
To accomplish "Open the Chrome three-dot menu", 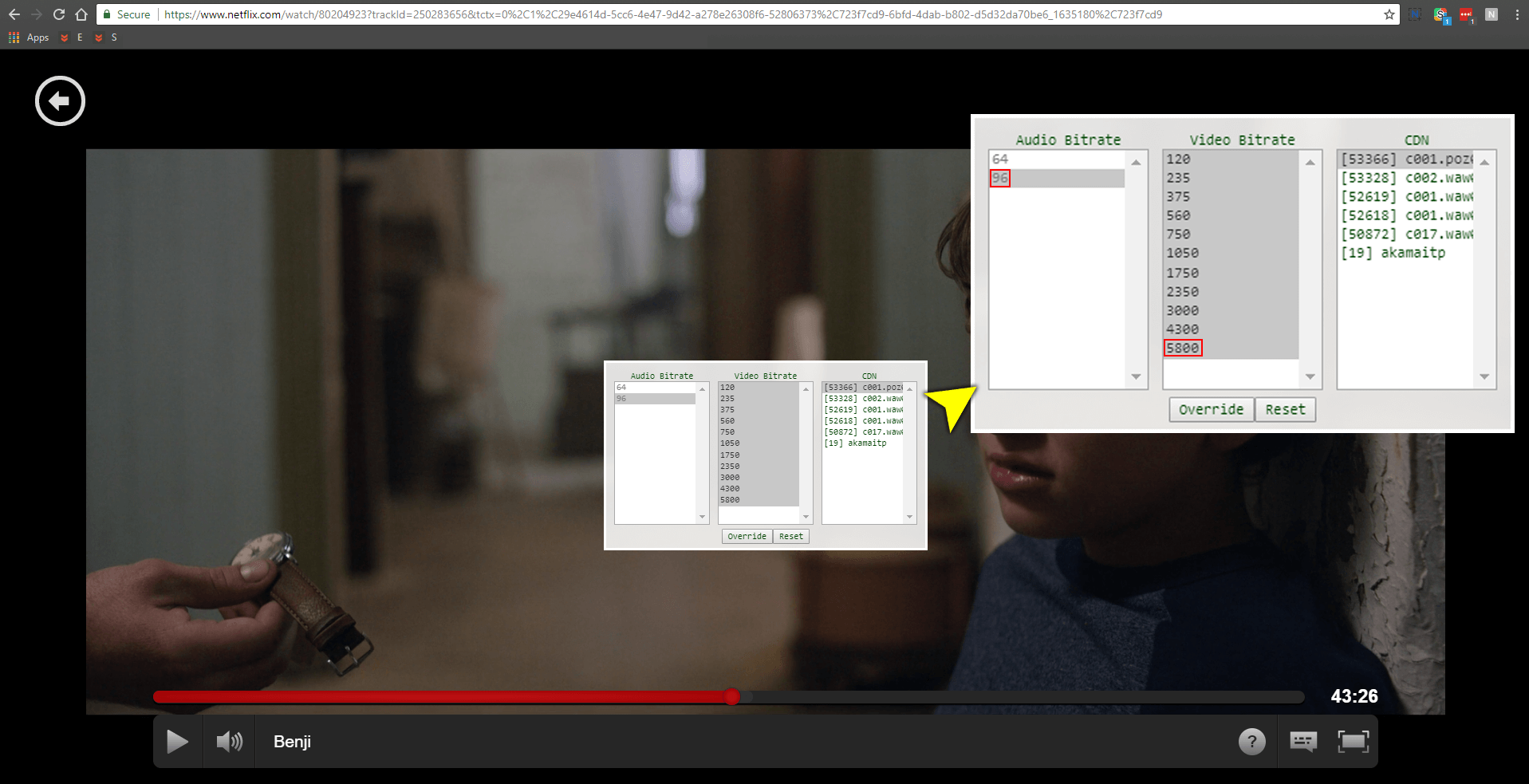I will (x=1517, y=14).
